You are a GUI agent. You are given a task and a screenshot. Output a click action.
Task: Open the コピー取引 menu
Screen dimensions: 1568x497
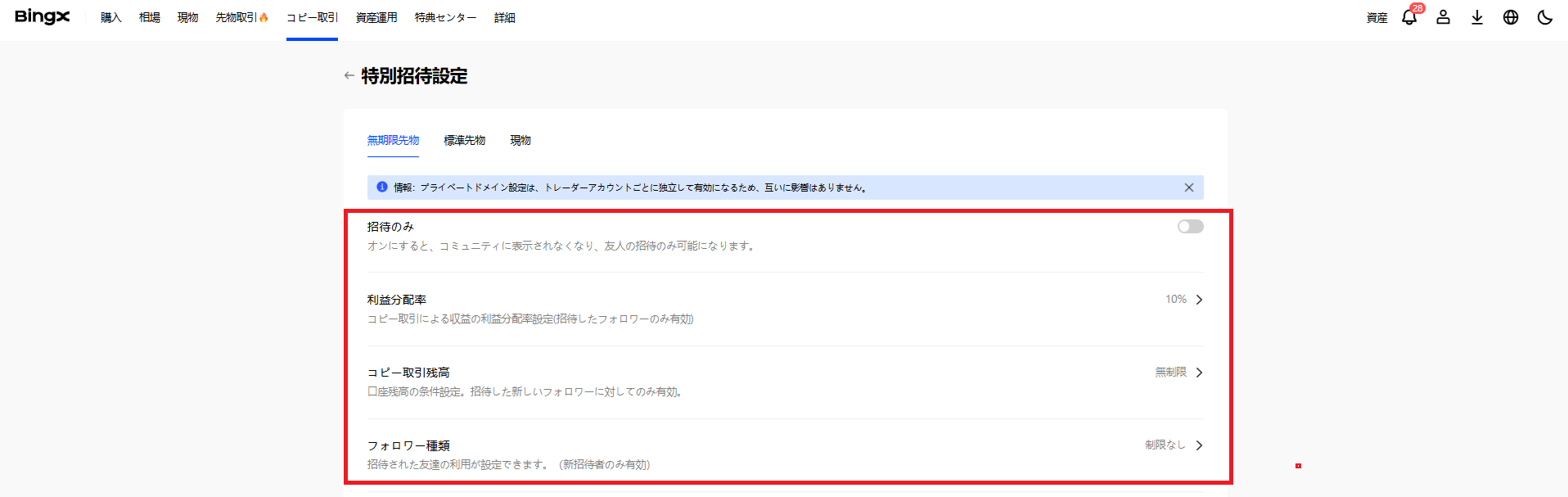point(312,17)
